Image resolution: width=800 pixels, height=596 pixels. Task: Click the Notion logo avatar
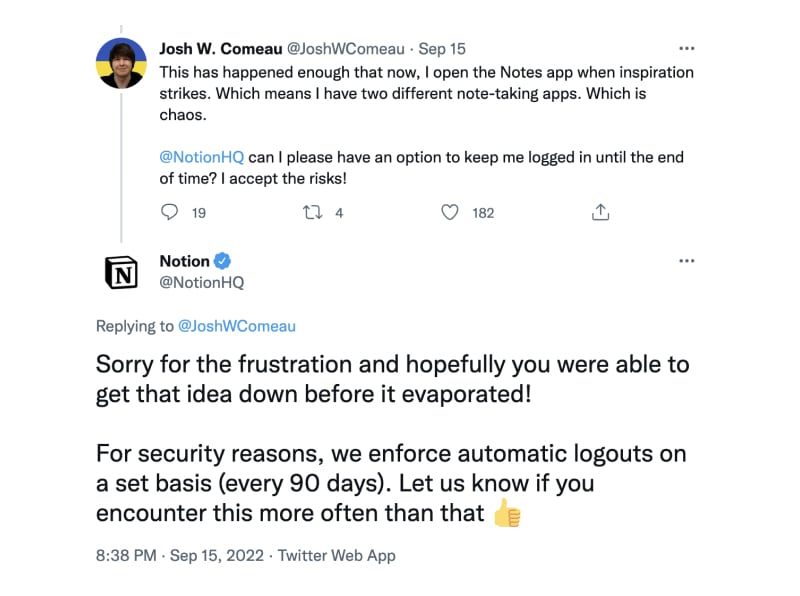point(121,272)
